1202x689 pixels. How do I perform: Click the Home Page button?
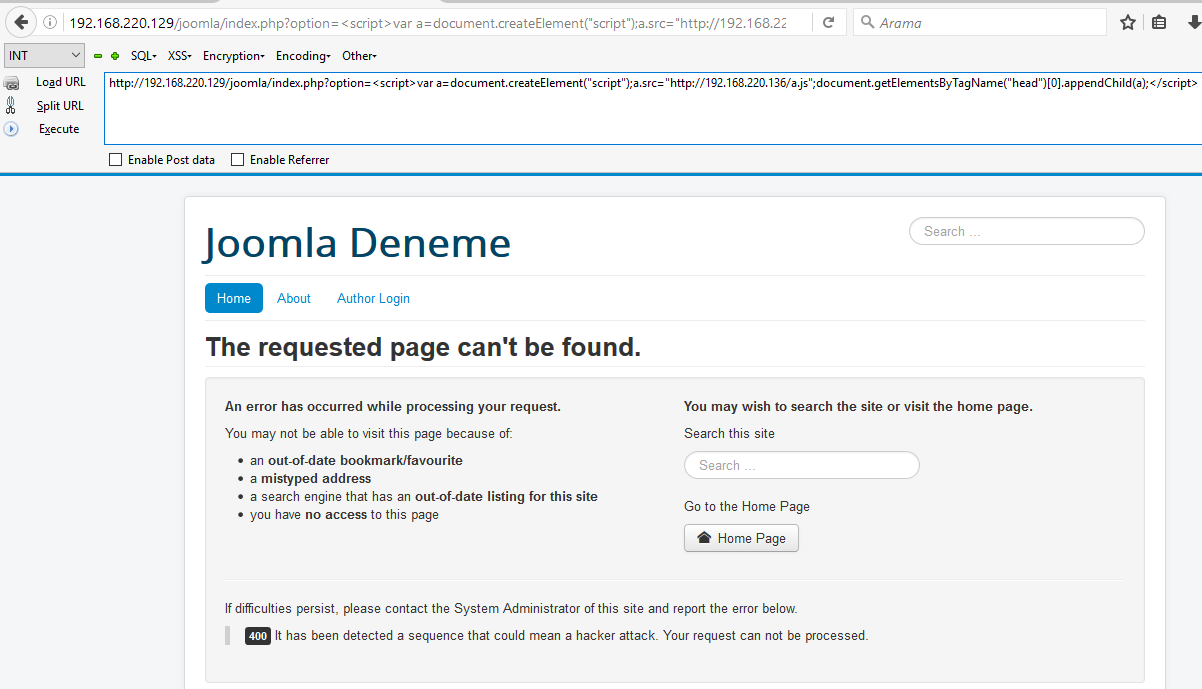[741, 538]
